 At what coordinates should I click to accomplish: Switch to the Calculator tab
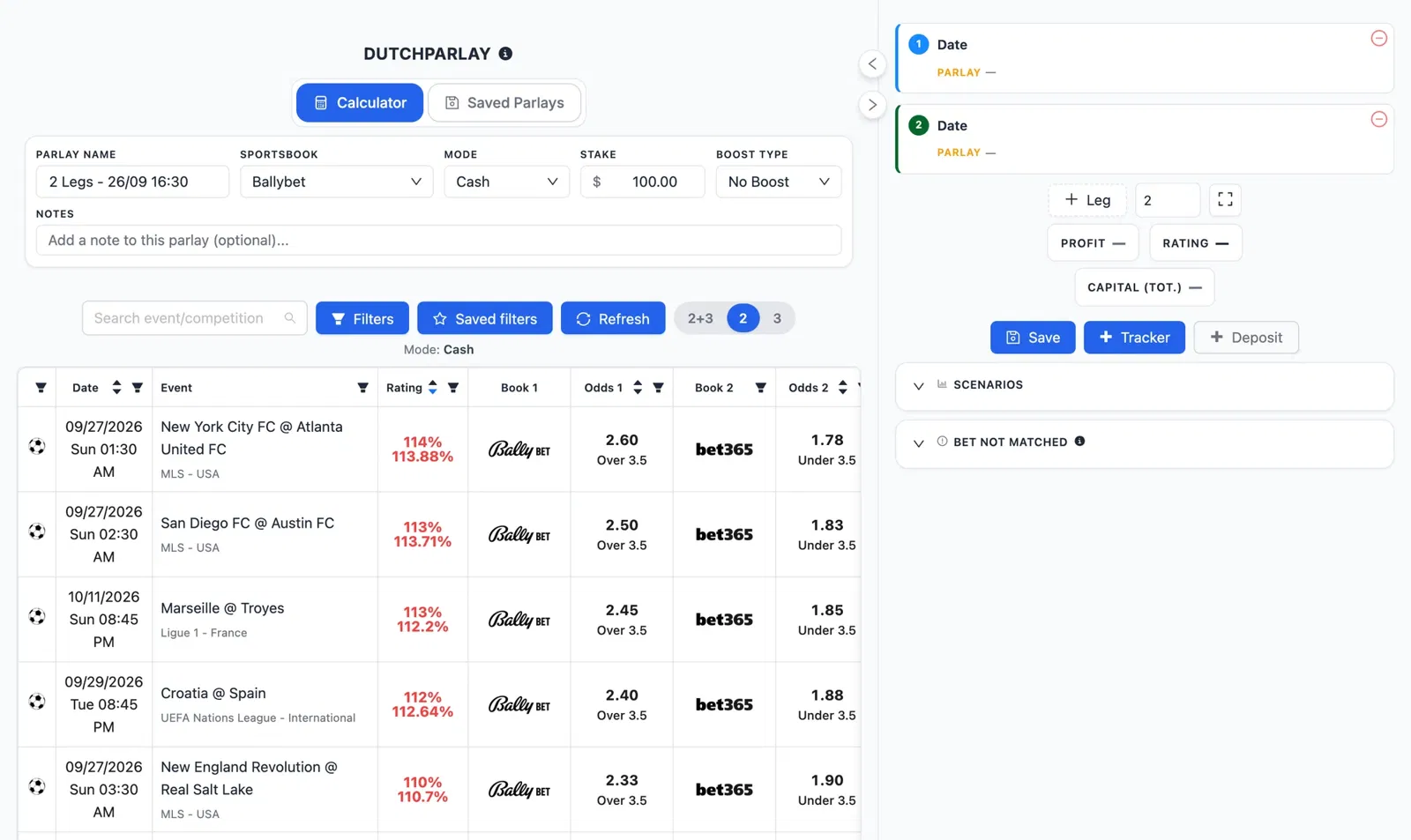(x=360, y=103)
